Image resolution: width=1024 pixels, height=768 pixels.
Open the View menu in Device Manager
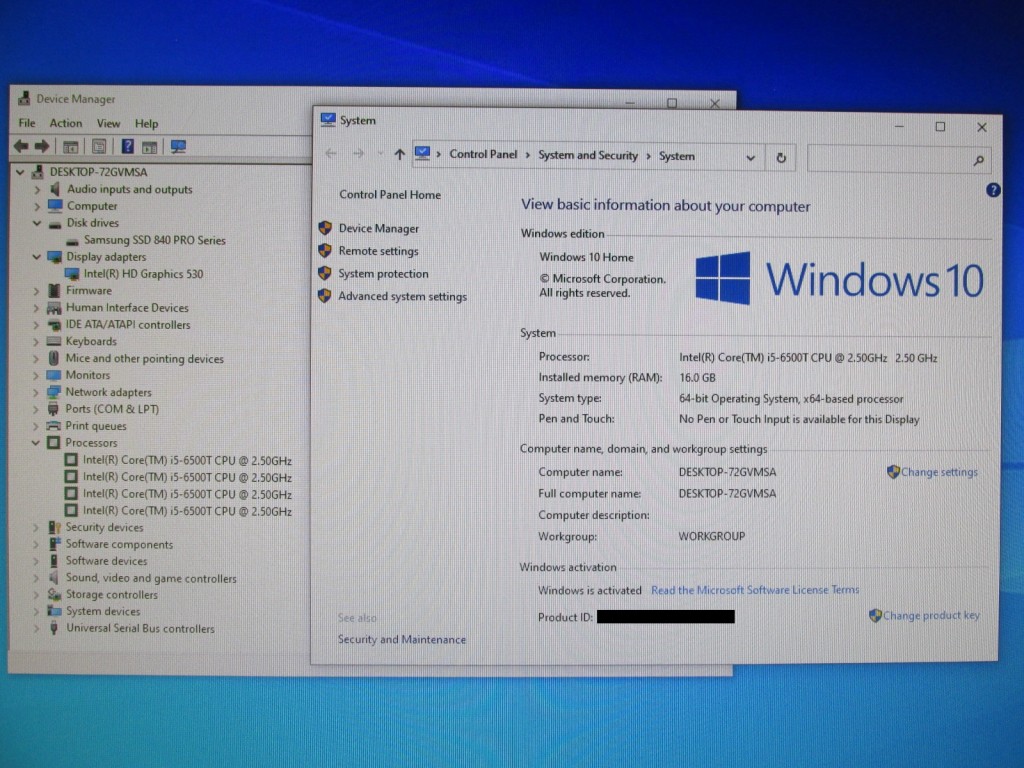108,123
